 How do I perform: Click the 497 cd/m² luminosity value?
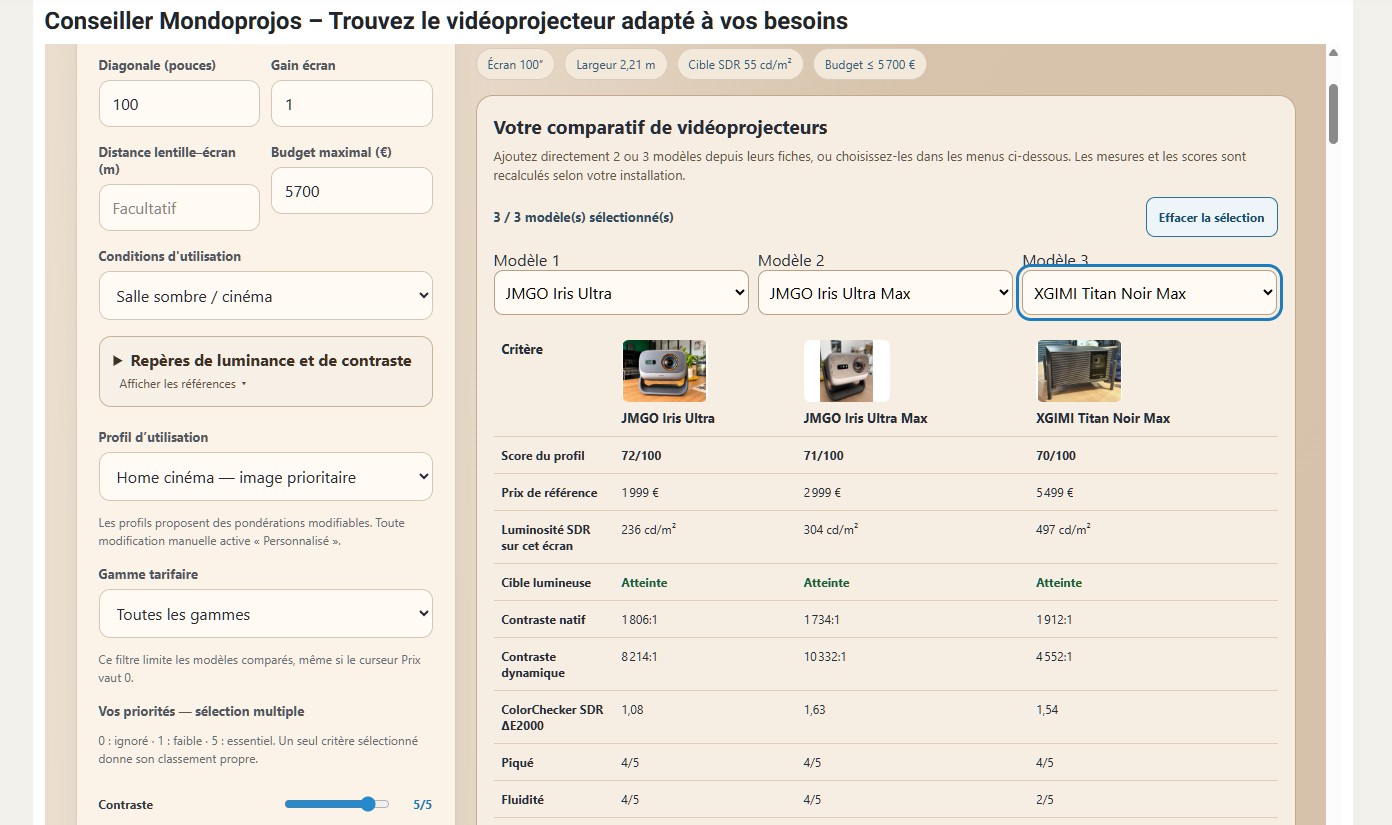(x=1063, y=530)
